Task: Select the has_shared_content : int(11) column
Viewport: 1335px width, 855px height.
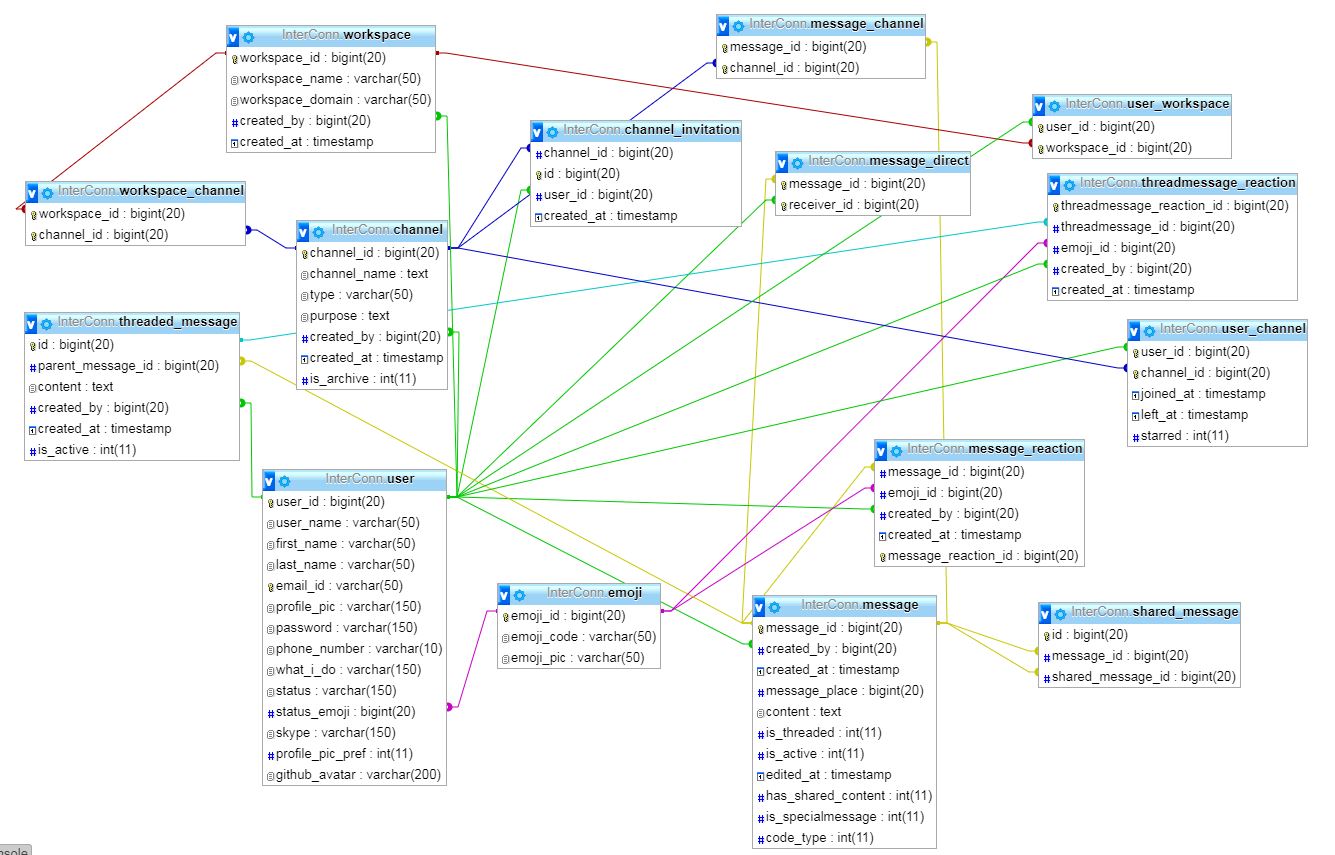Action: [x=845, y=796]
